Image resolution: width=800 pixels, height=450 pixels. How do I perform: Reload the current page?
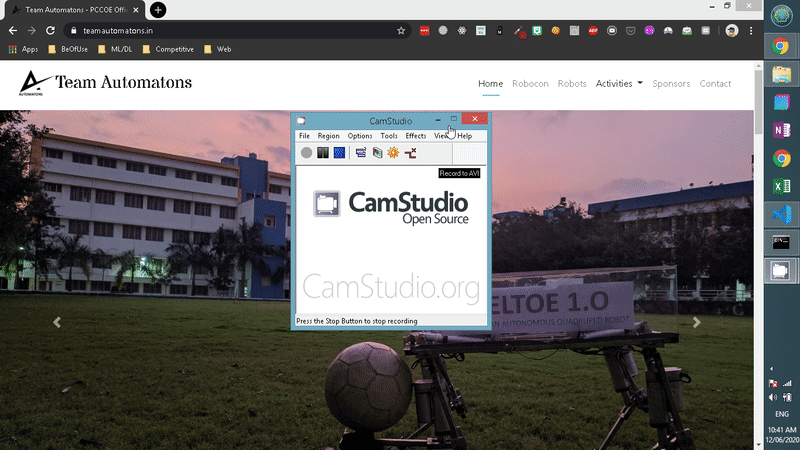[x=50, y=31]
